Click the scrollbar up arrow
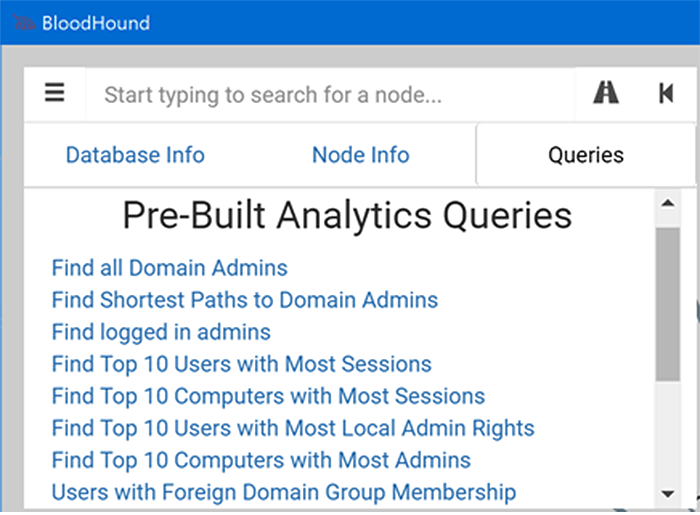The width and height of the screenshot is (700, 515). tap(667, 204)
